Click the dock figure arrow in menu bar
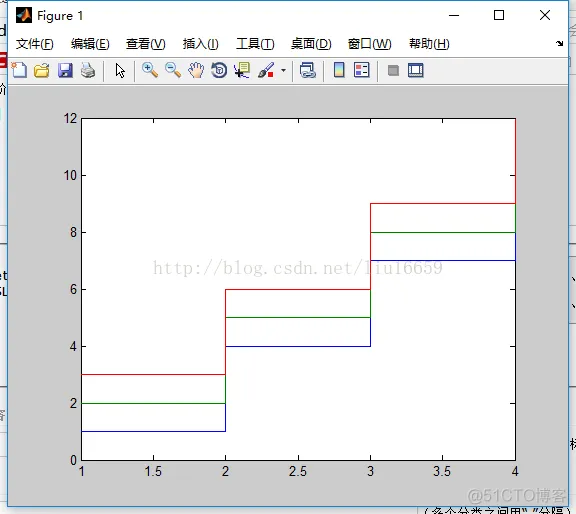The height and width of the screenshot is (514, 576). (x=559, y=43)
